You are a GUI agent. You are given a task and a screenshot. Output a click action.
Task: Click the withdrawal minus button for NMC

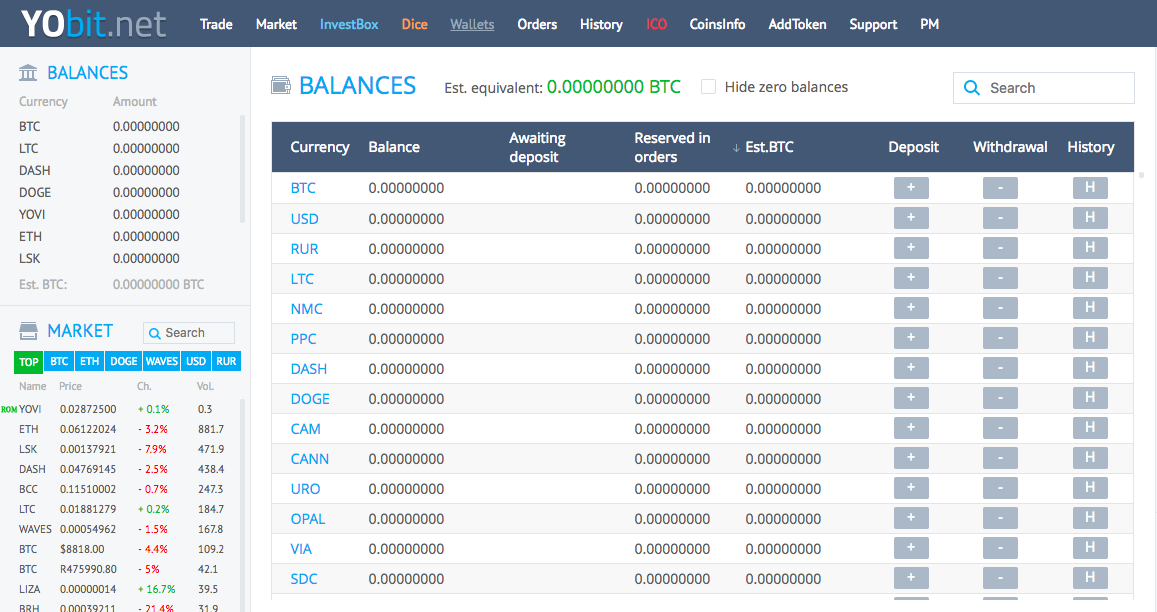[x=1000, y=308]
